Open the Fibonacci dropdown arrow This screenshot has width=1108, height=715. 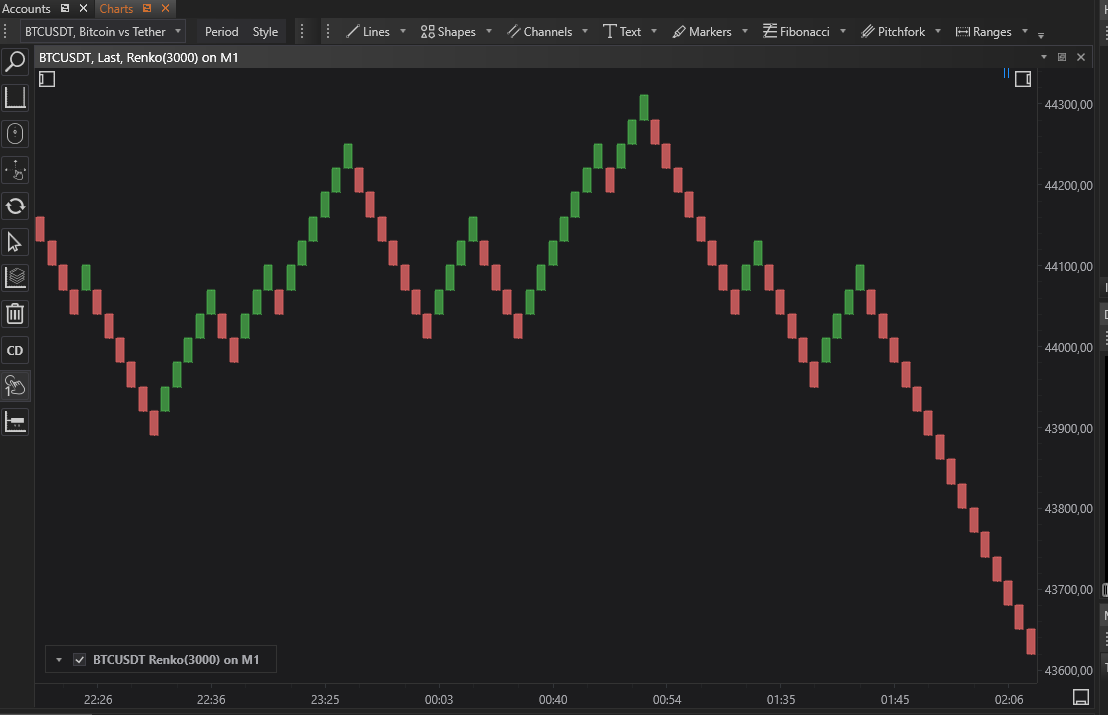tap(843, 31)
